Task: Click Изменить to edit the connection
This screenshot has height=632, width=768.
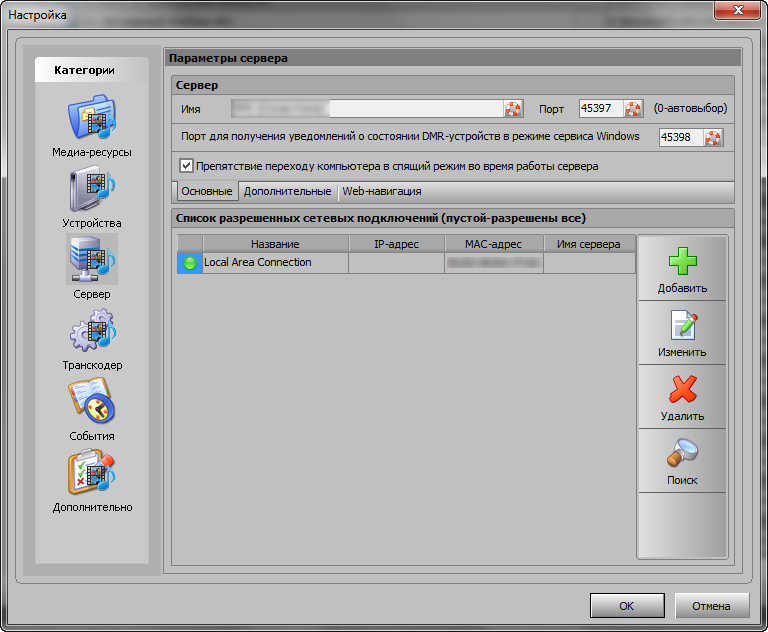Action: pyautogui.click(x=682, y=333)
